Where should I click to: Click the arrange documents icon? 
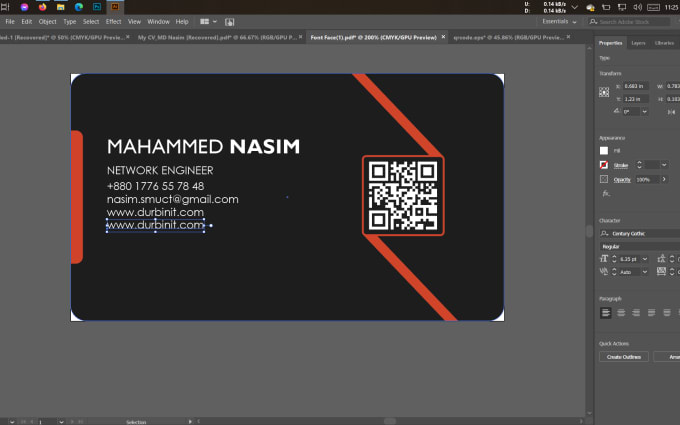point(205,21)
